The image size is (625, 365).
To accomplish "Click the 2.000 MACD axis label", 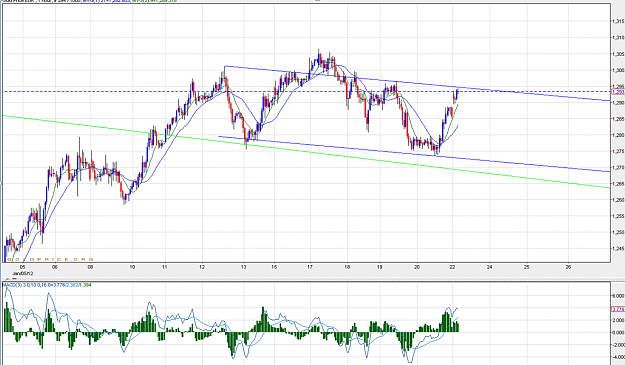I will tap(618, 320).
